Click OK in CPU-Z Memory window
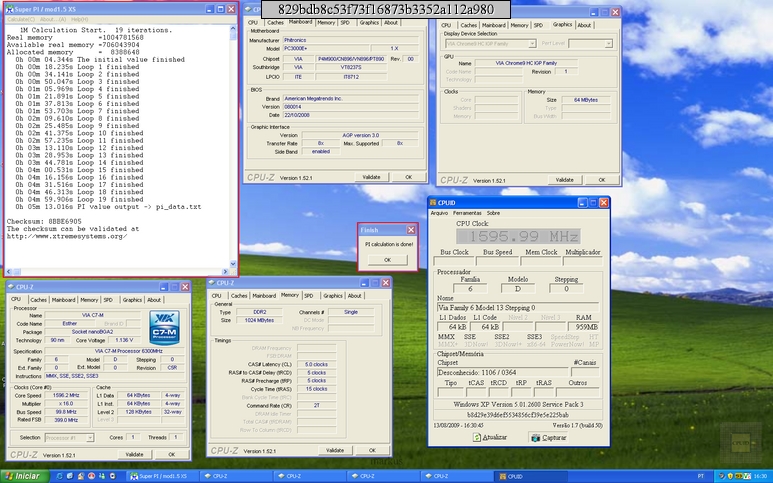The width and height of the screenshot is (773, 483). pyautogui.click(x=372, y=450)
